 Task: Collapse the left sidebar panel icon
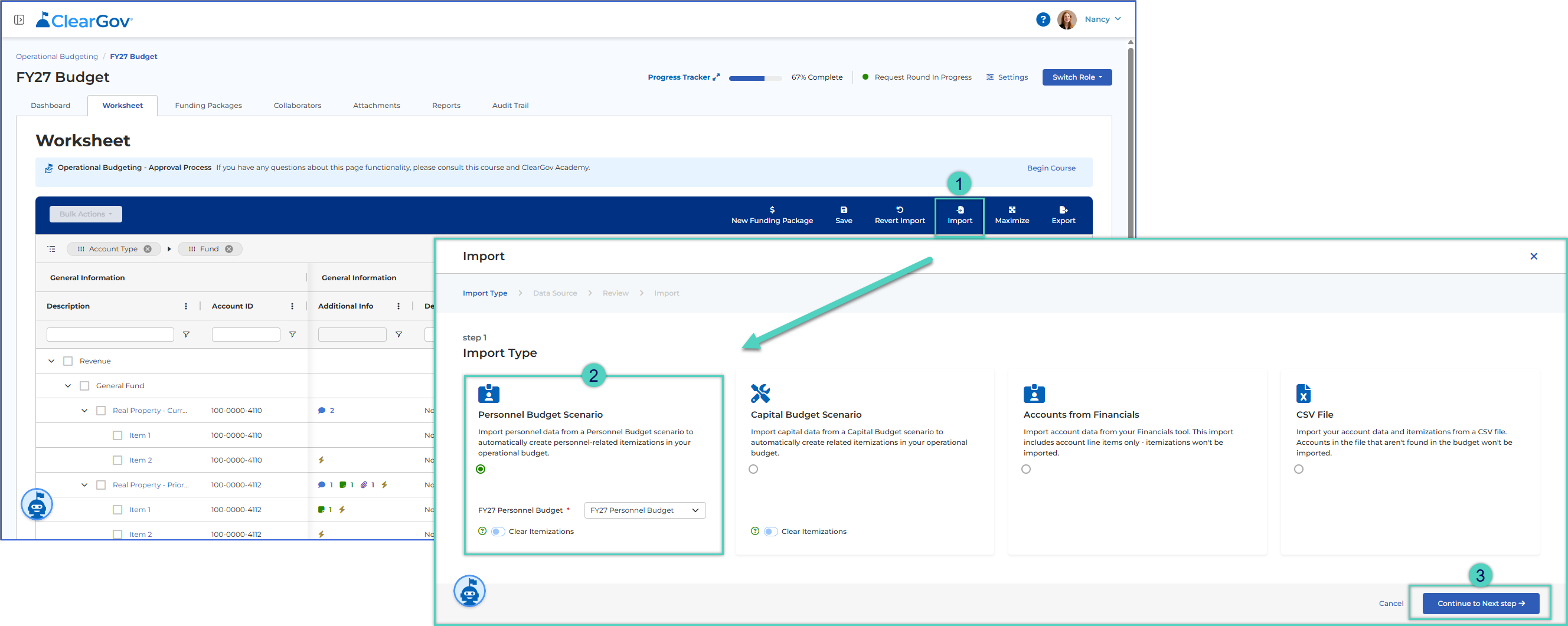[x=19, y=20]
